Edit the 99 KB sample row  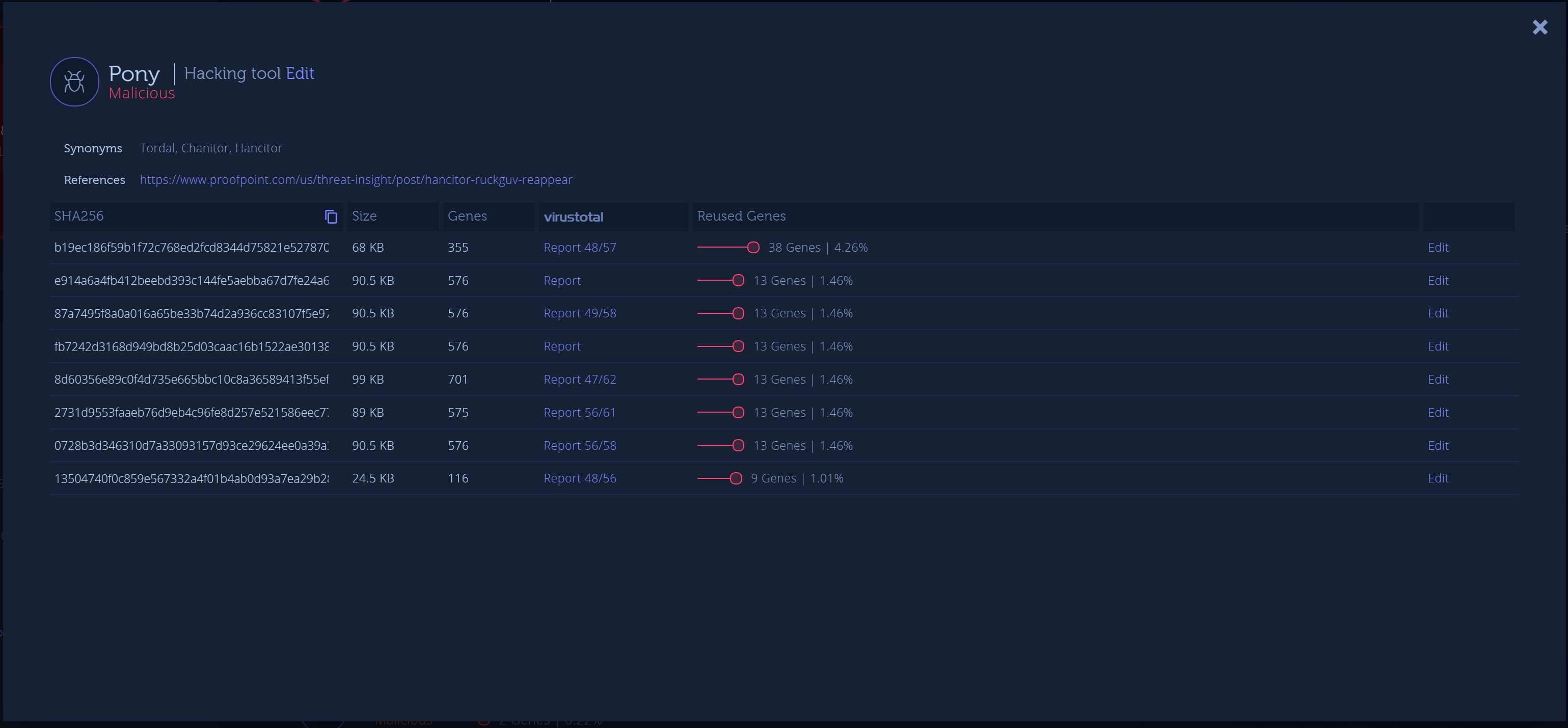pyautogui.click(x=1438, y=379)
